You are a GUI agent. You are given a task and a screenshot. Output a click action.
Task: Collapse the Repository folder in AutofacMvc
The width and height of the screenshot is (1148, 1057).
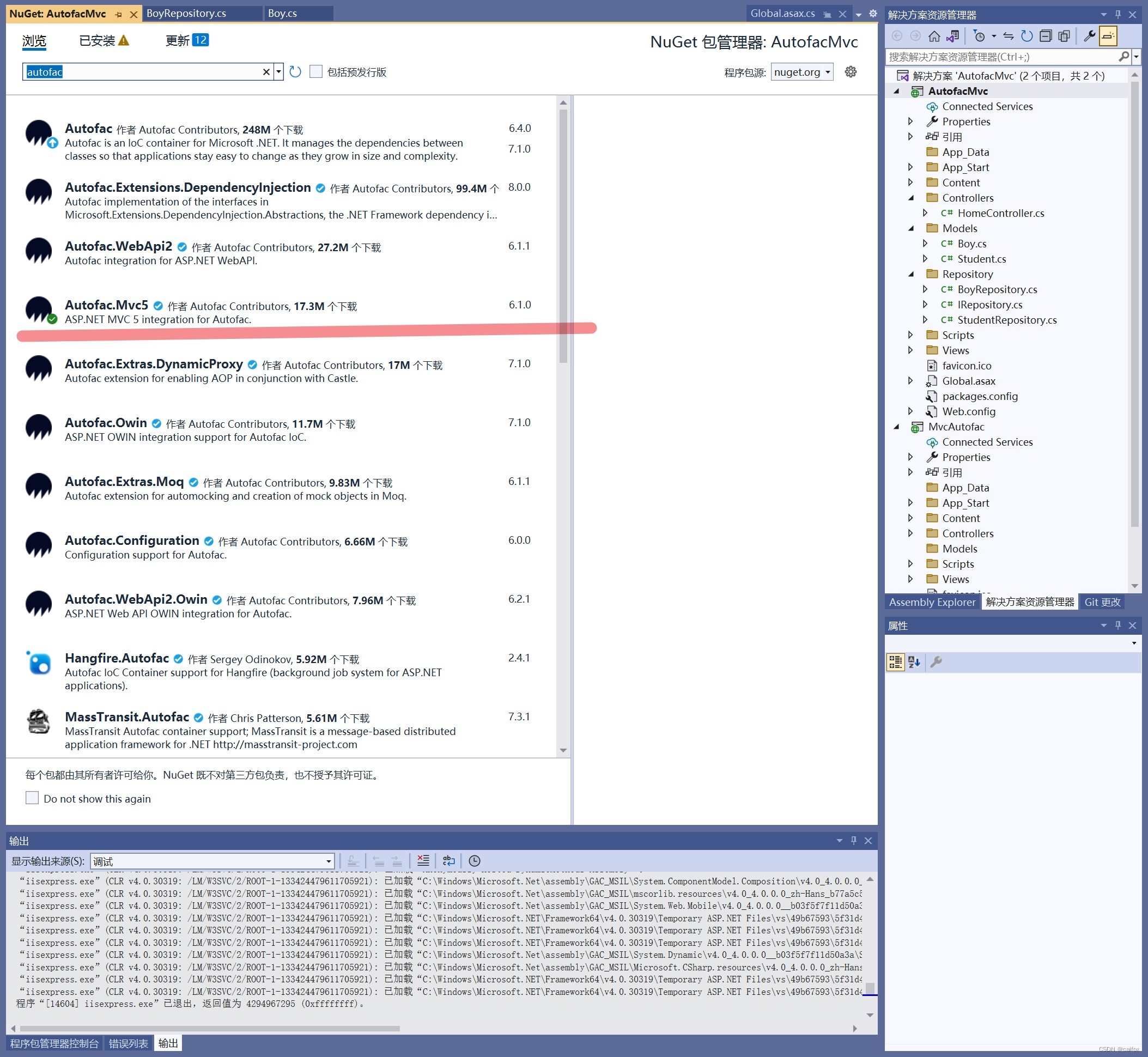coord(911,275)
